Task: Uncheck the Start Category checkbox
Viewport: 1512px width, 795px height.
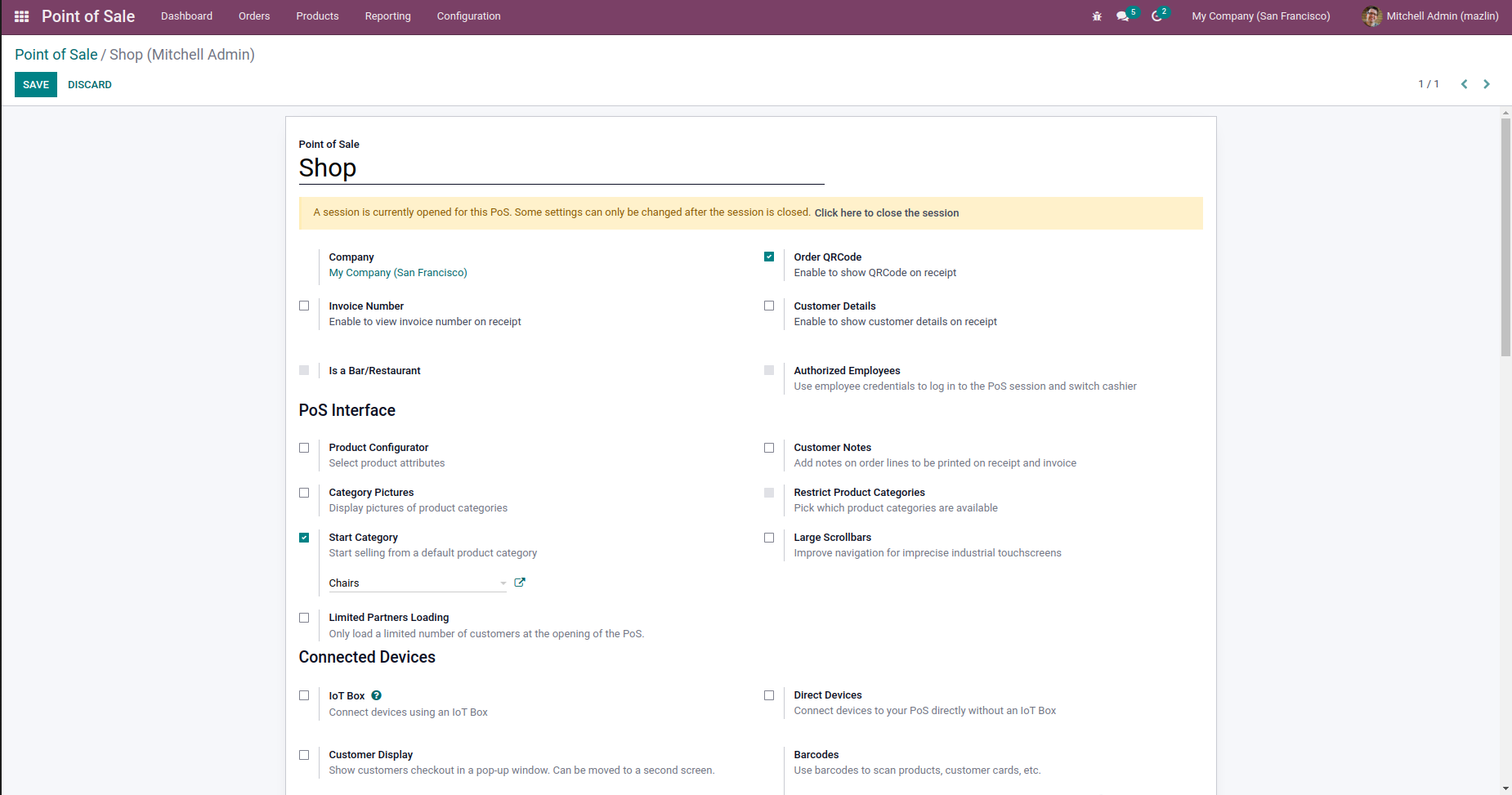Action: click(304, 538)
